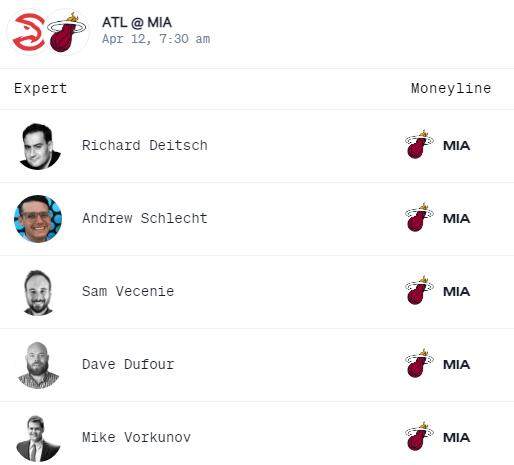This screenshot has width=514, height=465.
Task: Click Heat logo in Mike Vorkunov's row
Action: click(419, 436)
